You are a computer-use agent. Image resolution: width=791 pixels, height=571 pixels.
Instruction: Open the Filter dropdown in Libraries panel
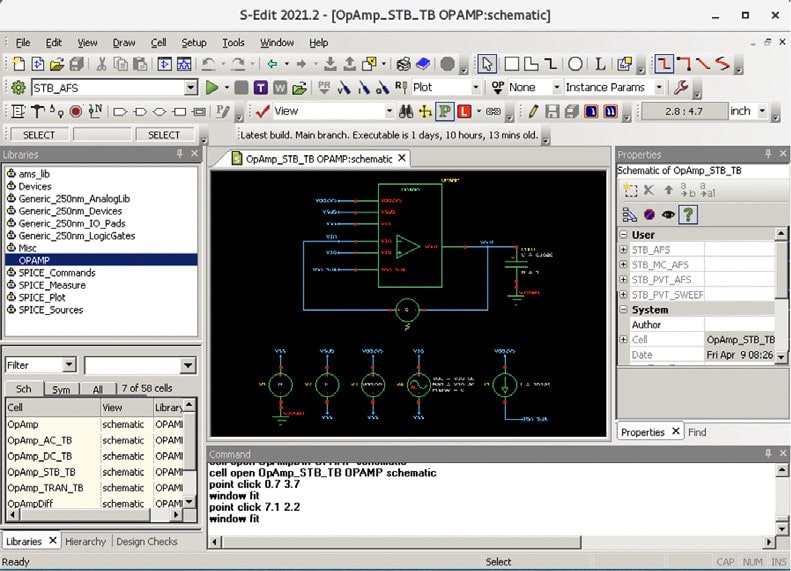click(x=69, y=365)
